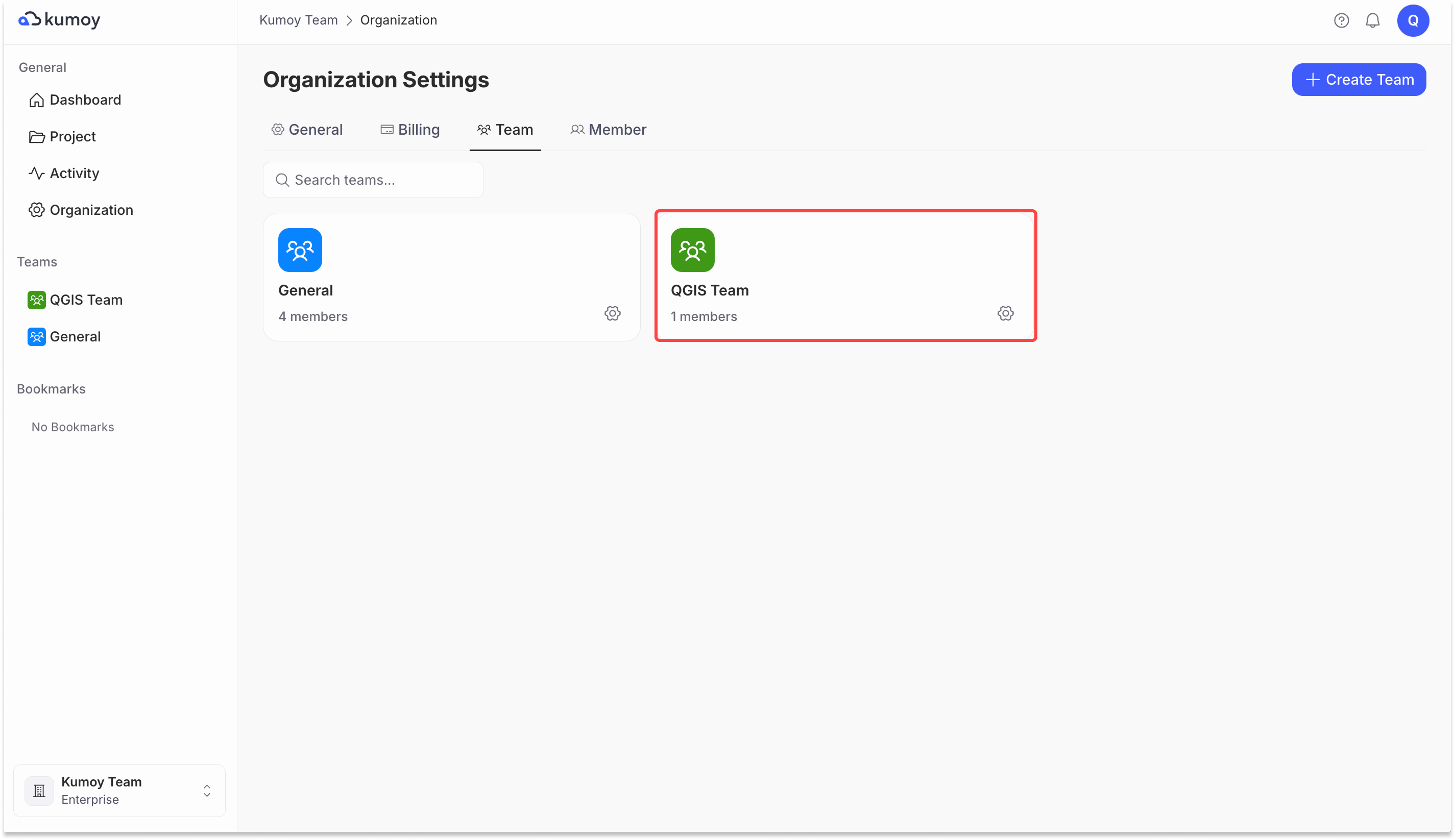Select QGIS Team in sidebar Teams list
Viewport: 1455px width, 840px height.
pos(85,300)
